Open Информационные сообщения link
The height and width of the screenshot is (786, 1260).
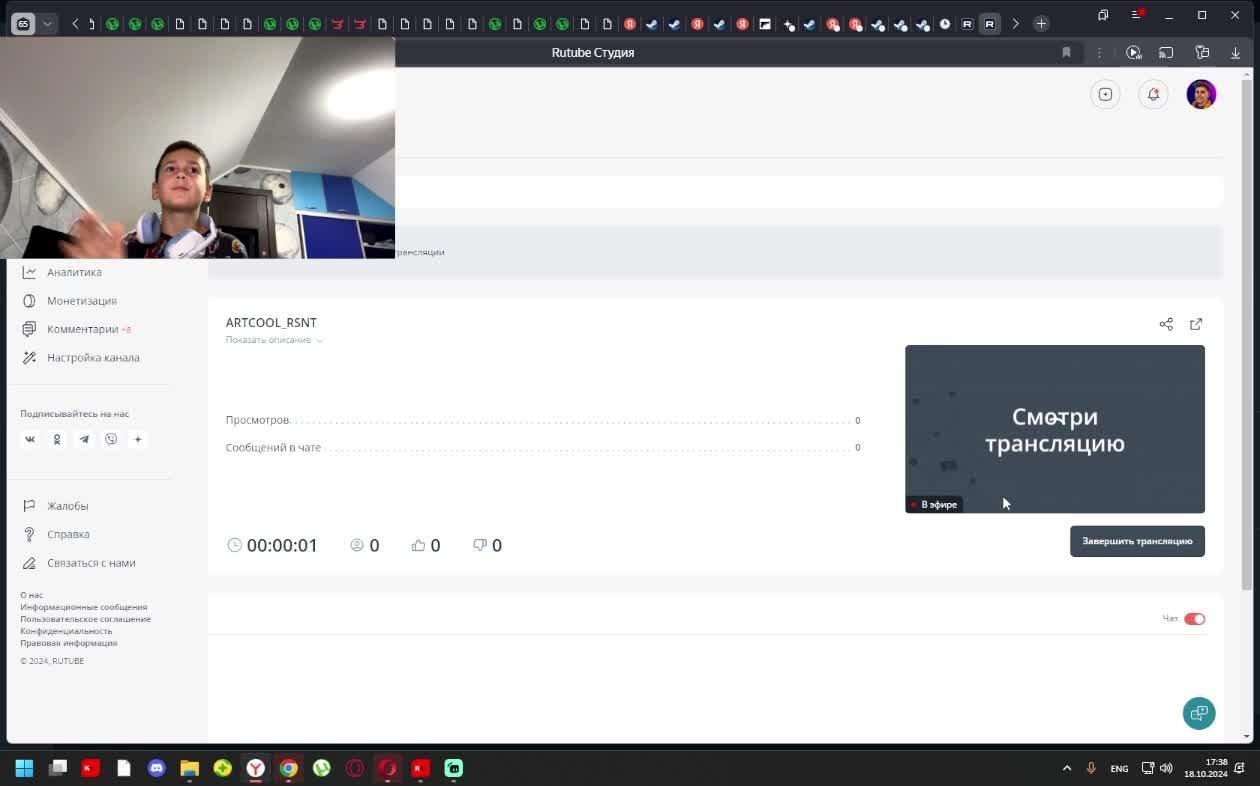(84, 607)
